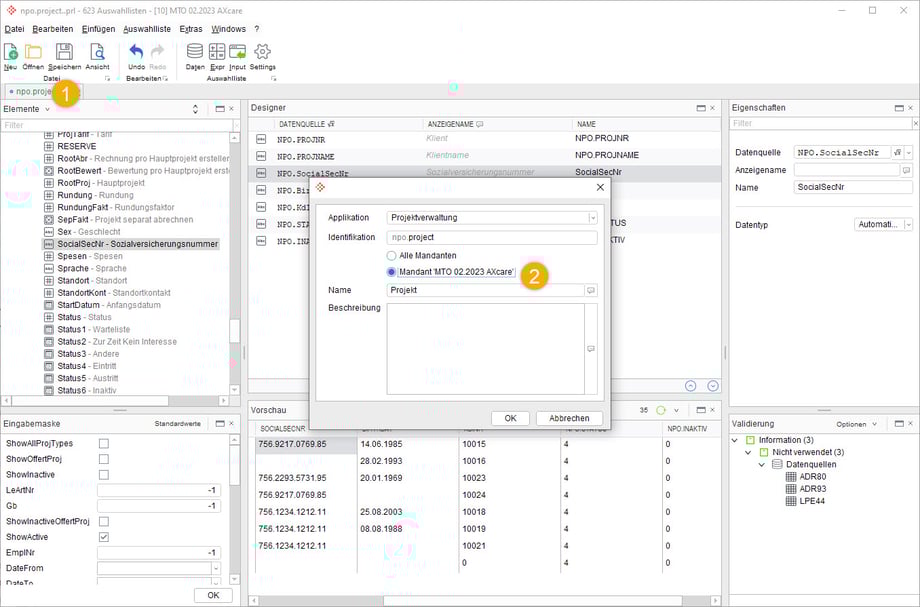Open the Windows menu
920x607 pixels.
(x=228, y=29)
